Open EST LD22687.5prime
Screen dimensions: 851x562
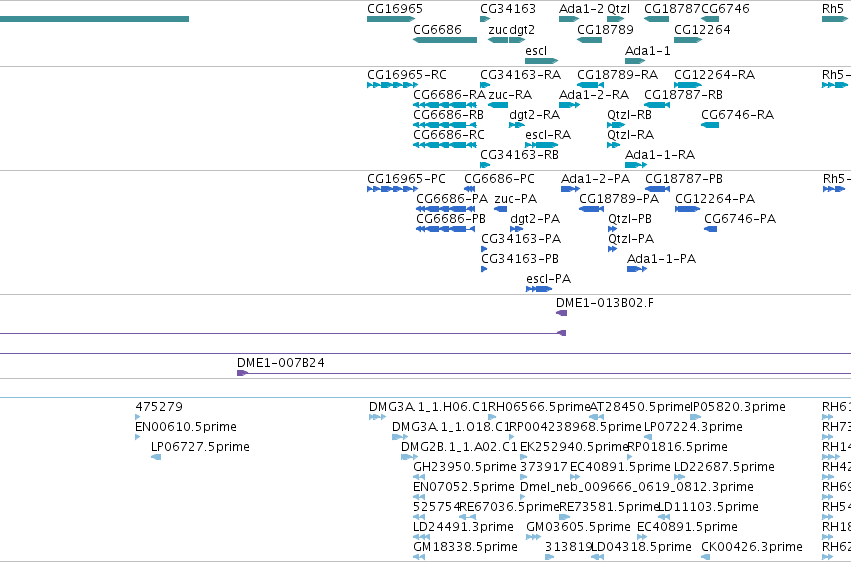(x=679, y=477)
